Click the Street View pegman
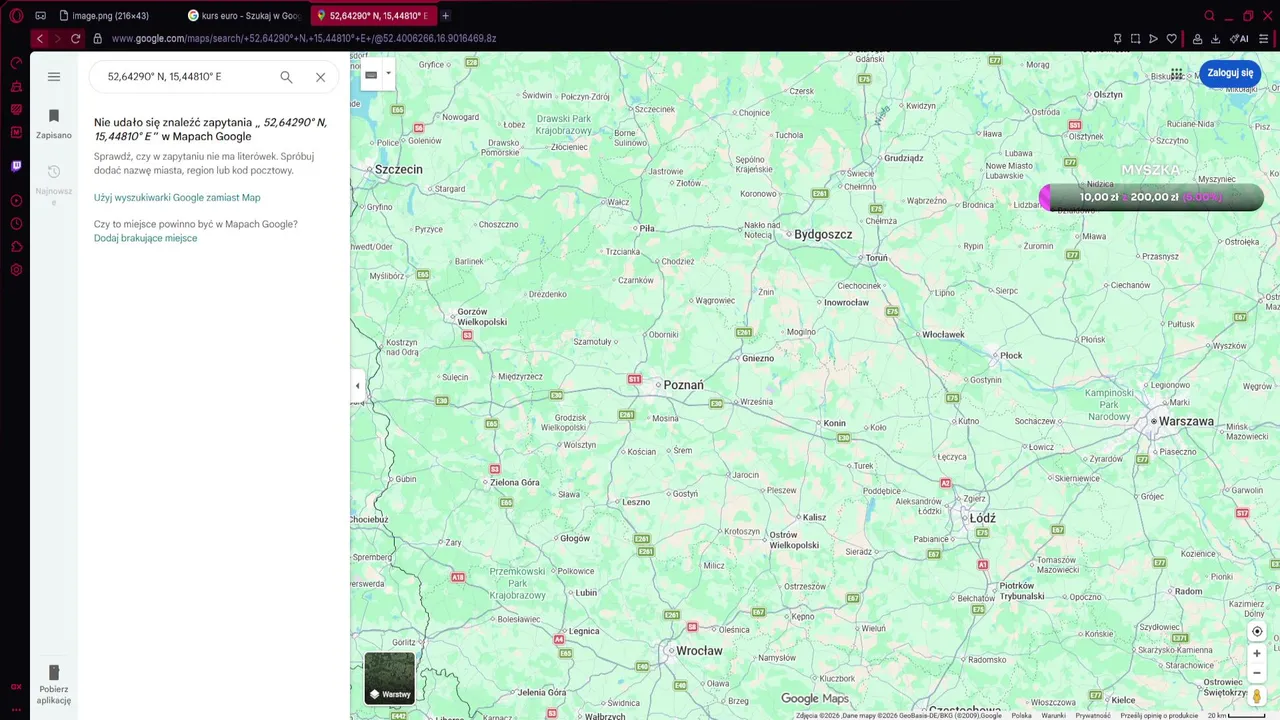1280x720 pixels. [x=1257, y=696]
